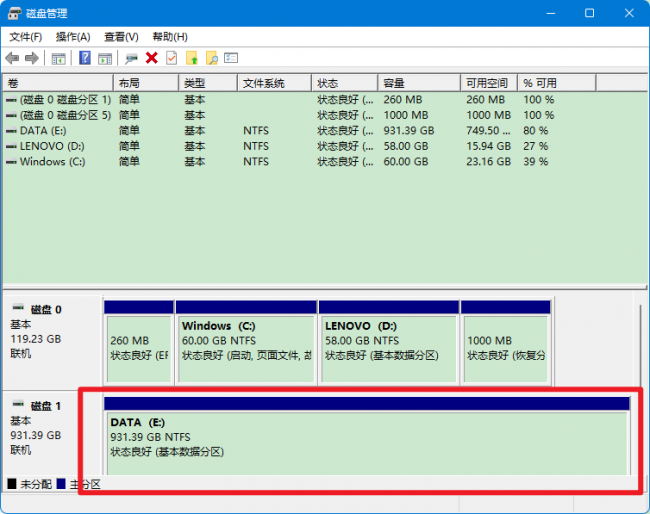650x514 pixels.
Task: Select the 1000 MB recovery partition block
Action: click(506, 342)
